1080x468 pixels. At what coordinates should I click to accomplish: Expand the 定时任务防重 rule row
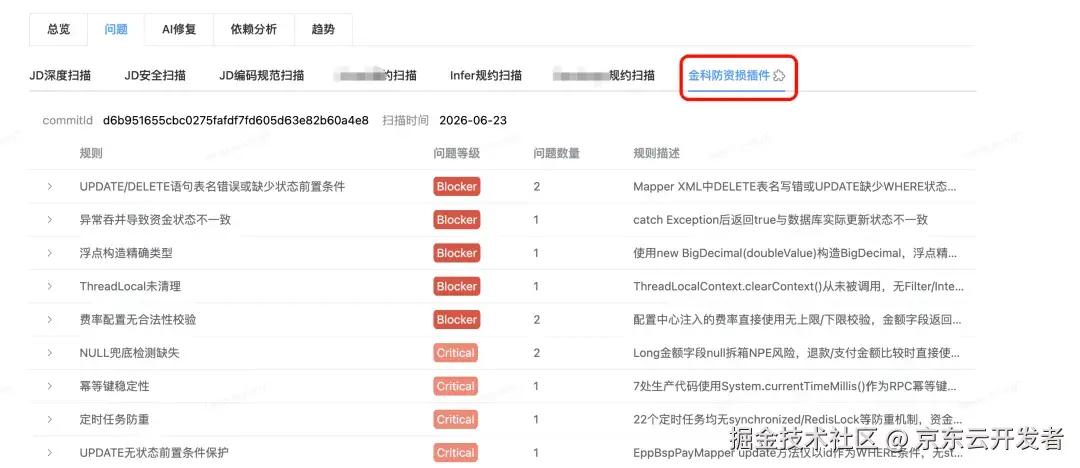(50, 419)
